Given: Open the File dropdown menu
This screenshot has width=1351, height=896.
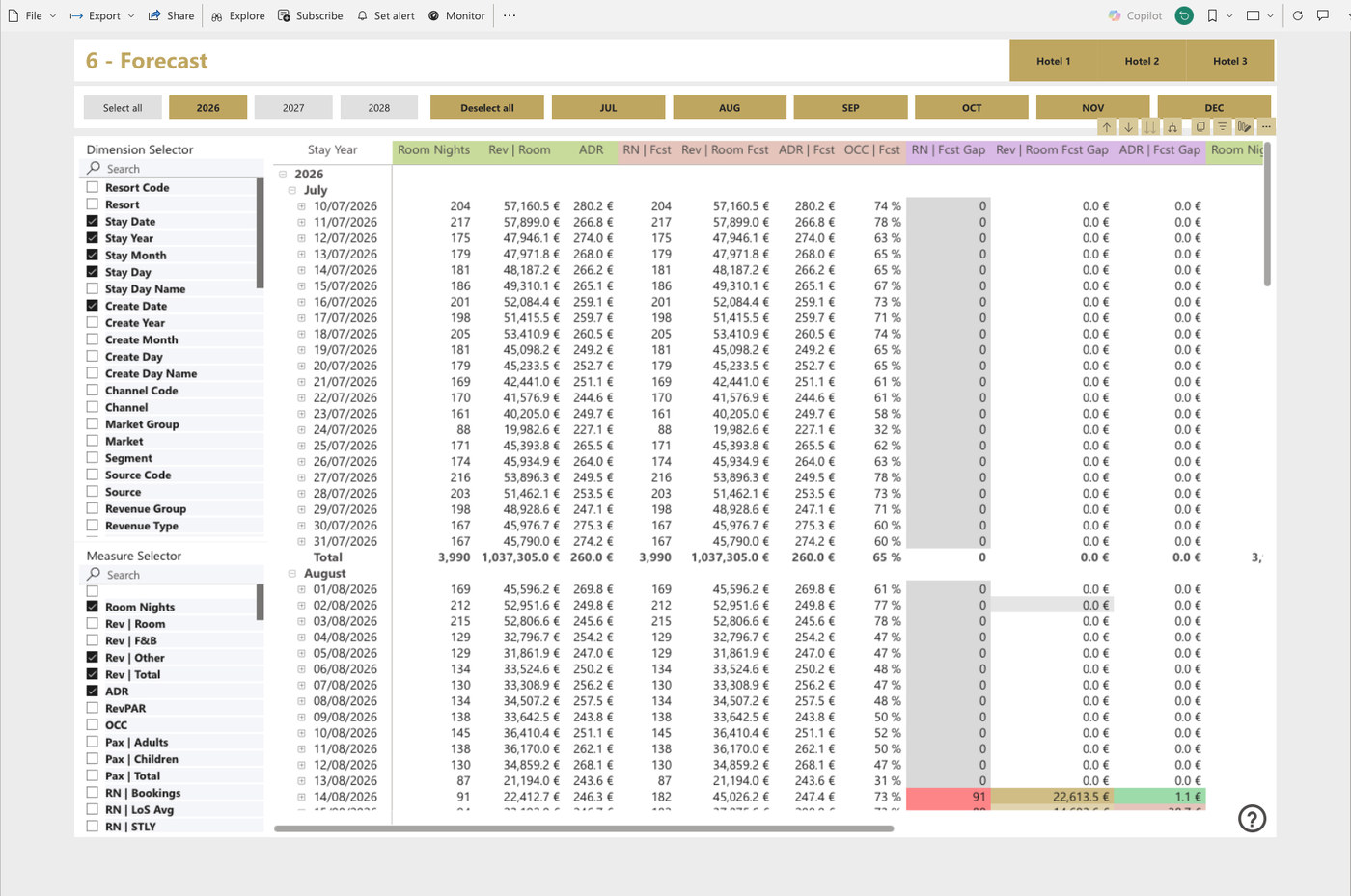Looking at the screenshot, I should pos(33,15).
